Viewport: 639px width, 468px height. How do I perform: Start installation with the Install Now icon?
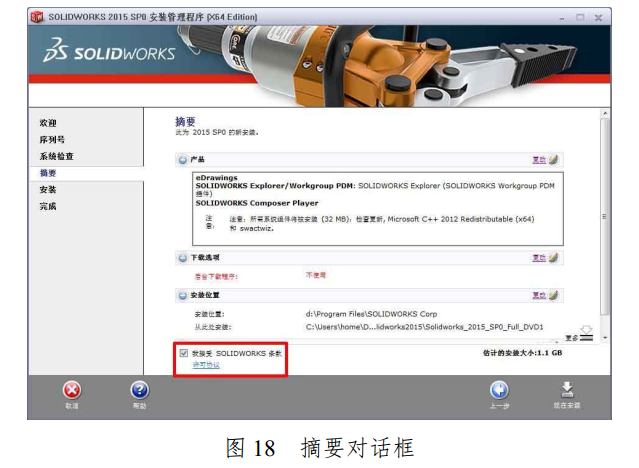567,390
